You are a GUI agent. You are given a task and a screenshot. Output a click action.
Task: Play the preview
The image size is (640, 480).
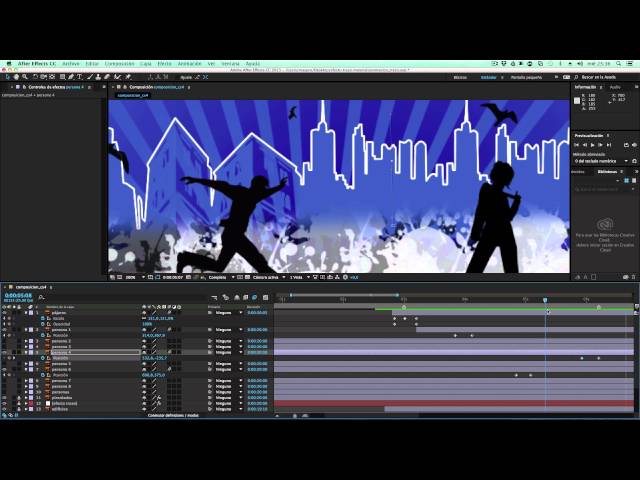point(593,145)
